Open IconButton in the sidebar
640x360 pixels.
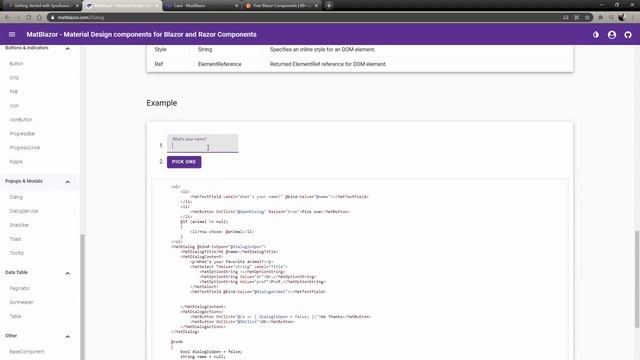point(21,120)
